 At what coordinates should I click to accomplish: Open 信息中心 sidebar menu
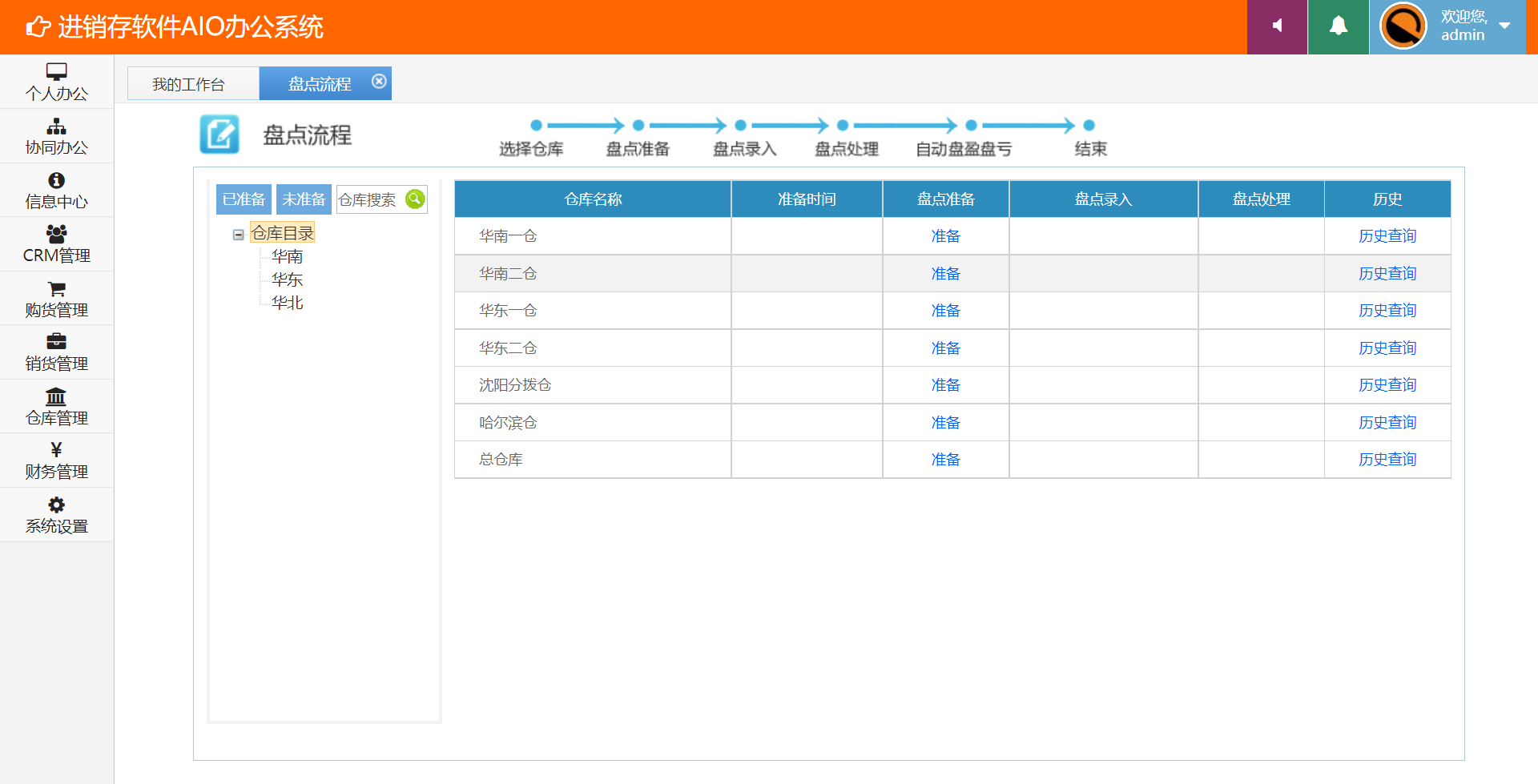point(56,190)
